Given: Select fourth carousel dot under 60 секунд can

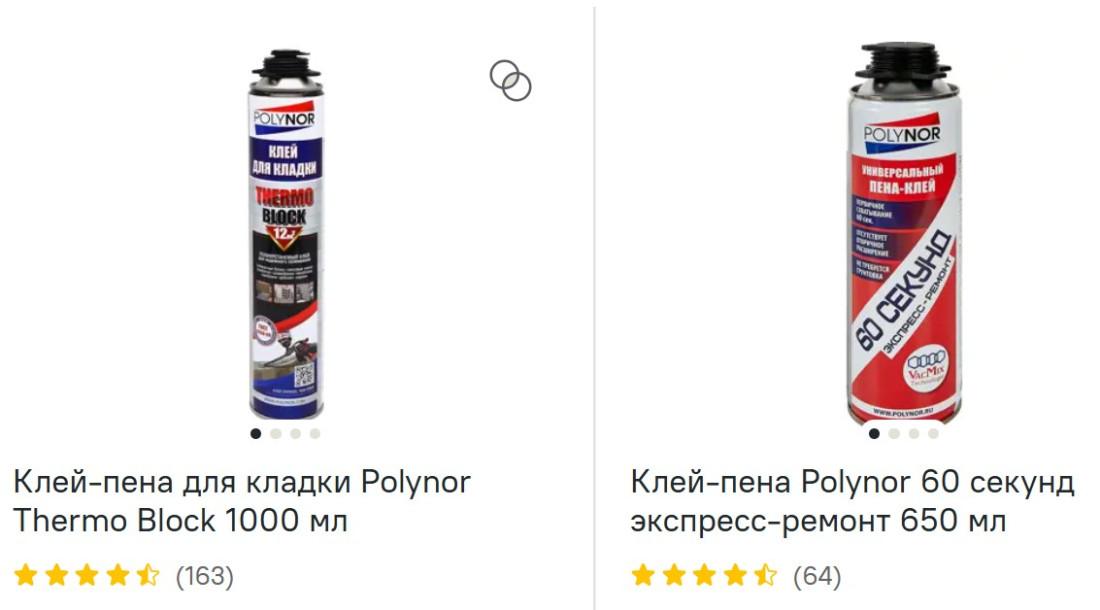Looking at the screenshot, I should (933, 433).
